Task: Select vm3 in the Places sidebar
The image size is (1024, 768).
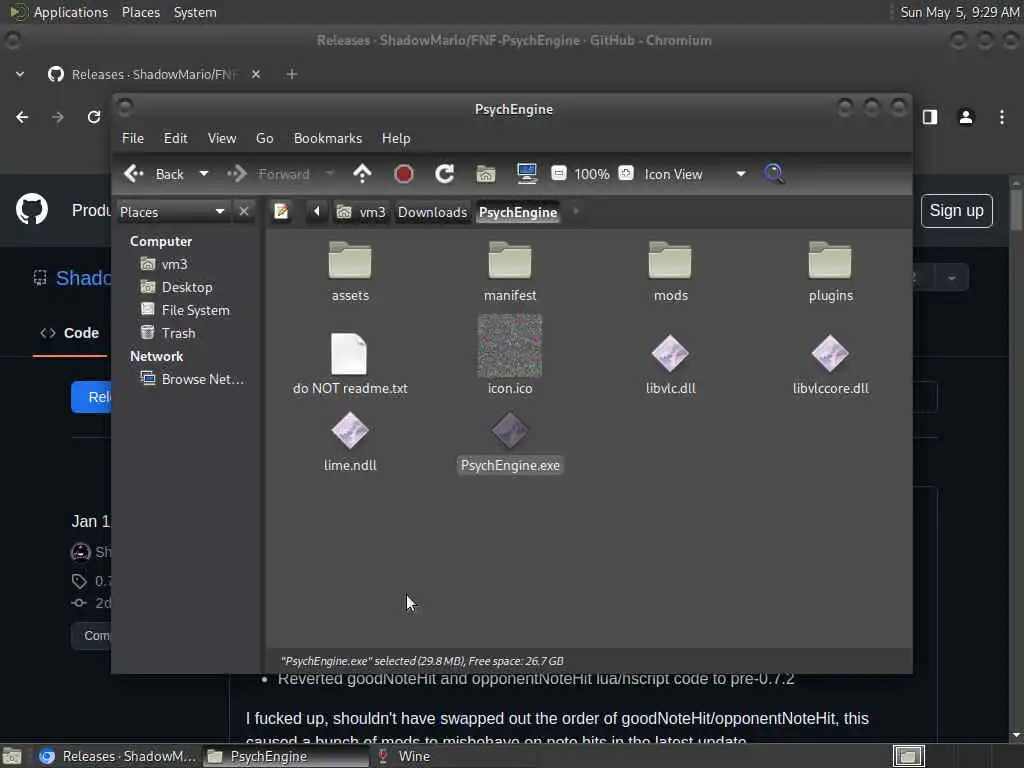Action: tap(174, 264)
